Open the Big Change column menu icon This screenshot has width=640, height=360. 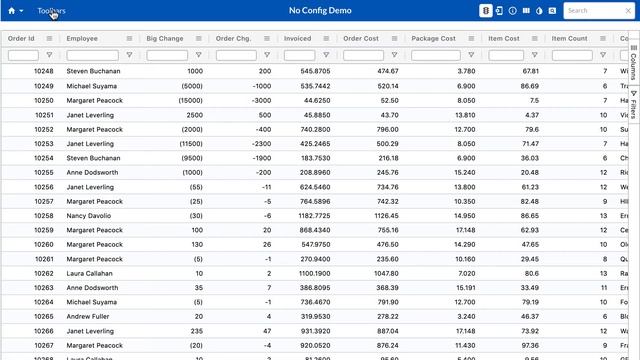click(199, 38)
